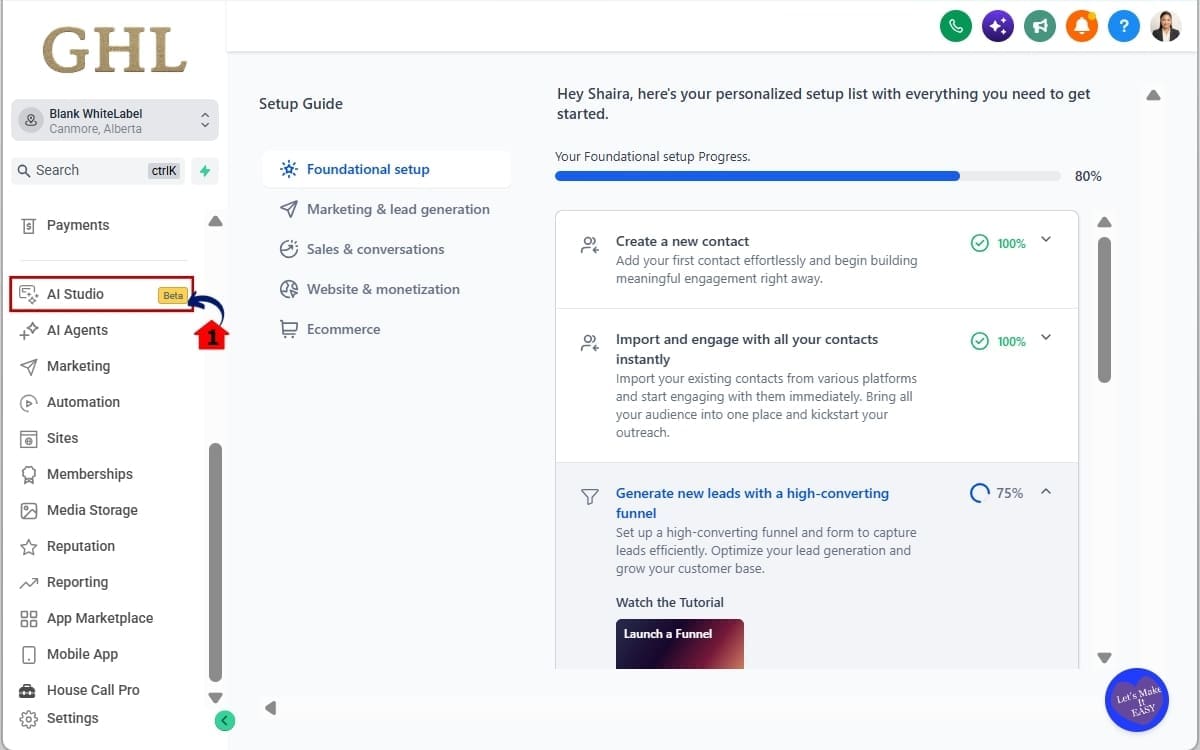Image resolution: width=1200 pixels, height=750 pixels.
Task: Click the Payments icon in the sidebar
Action: pos(29,226)
